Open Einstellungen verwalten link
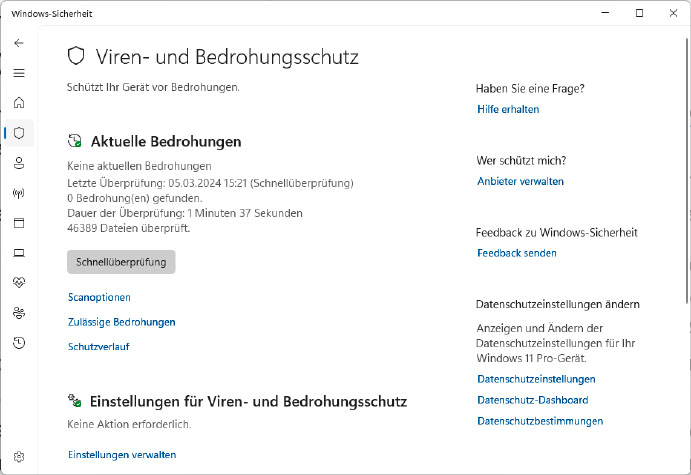The height and width of the screenshot is (475, 691). click(x=122, y=455)
